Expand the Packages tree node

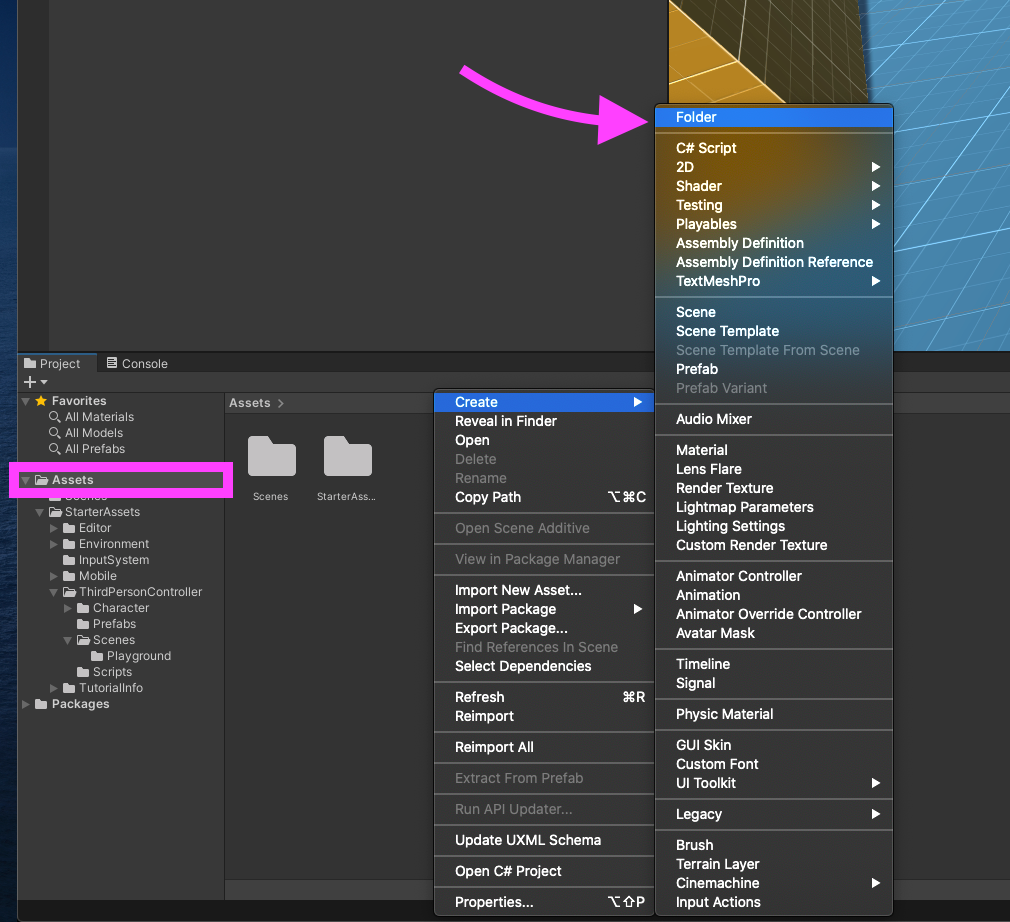point(26,704)
